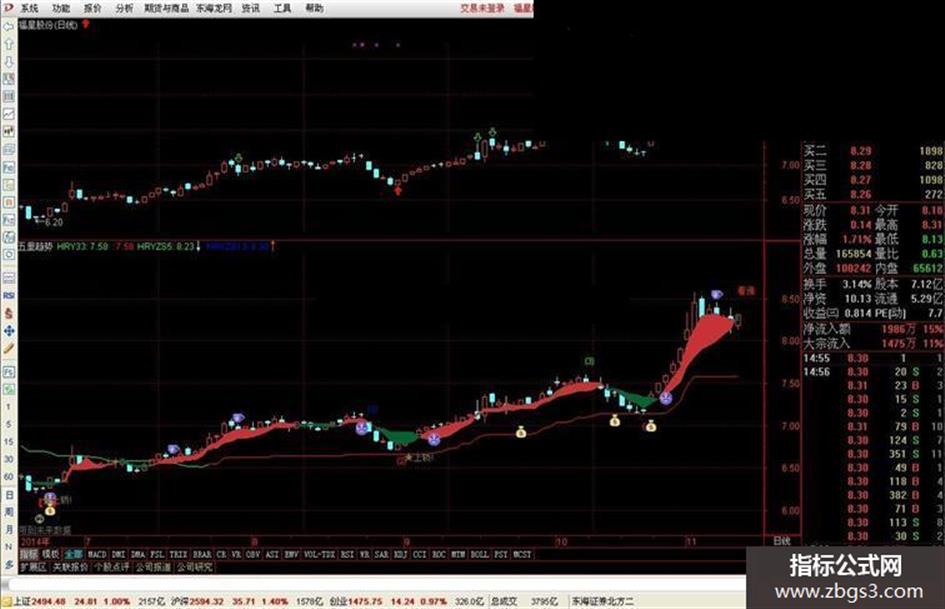Switch to 周 weekly period
Image resolution: width=945 pixels, height=609 pixels.
(8, 511)
